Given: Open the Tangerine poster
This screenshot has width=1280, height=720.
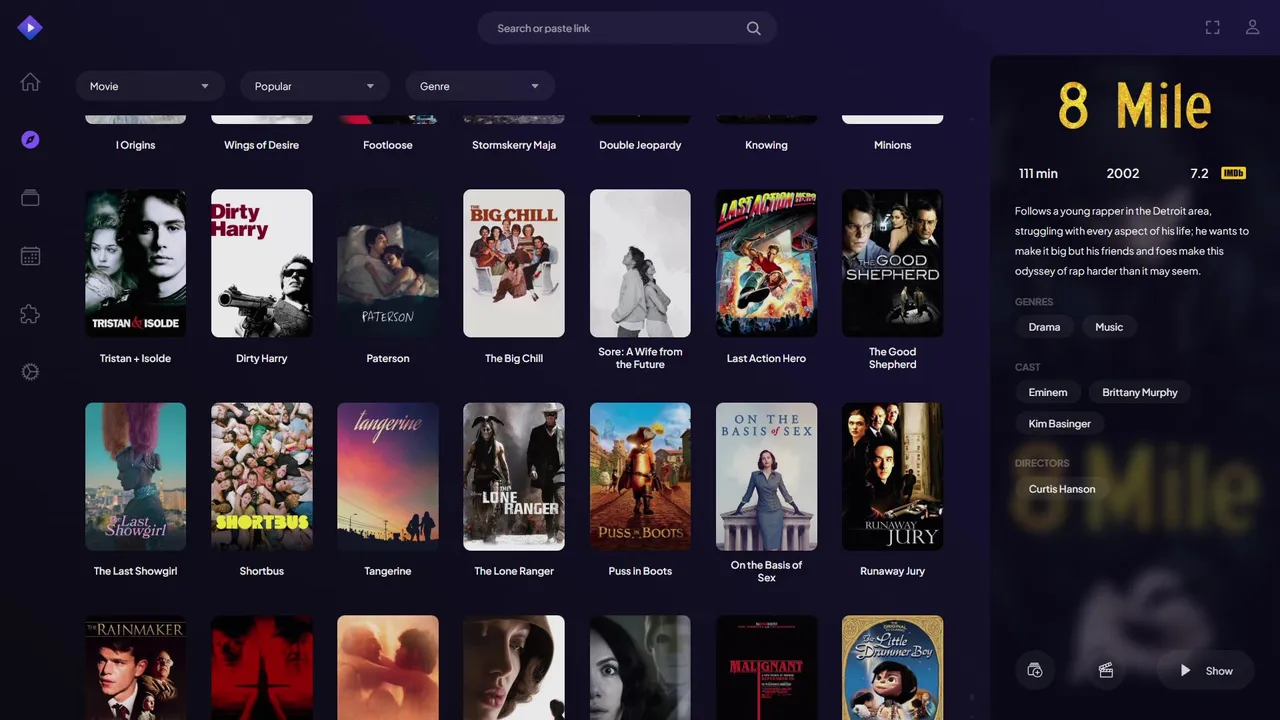Looking at the screenshot, I should 388,476.
